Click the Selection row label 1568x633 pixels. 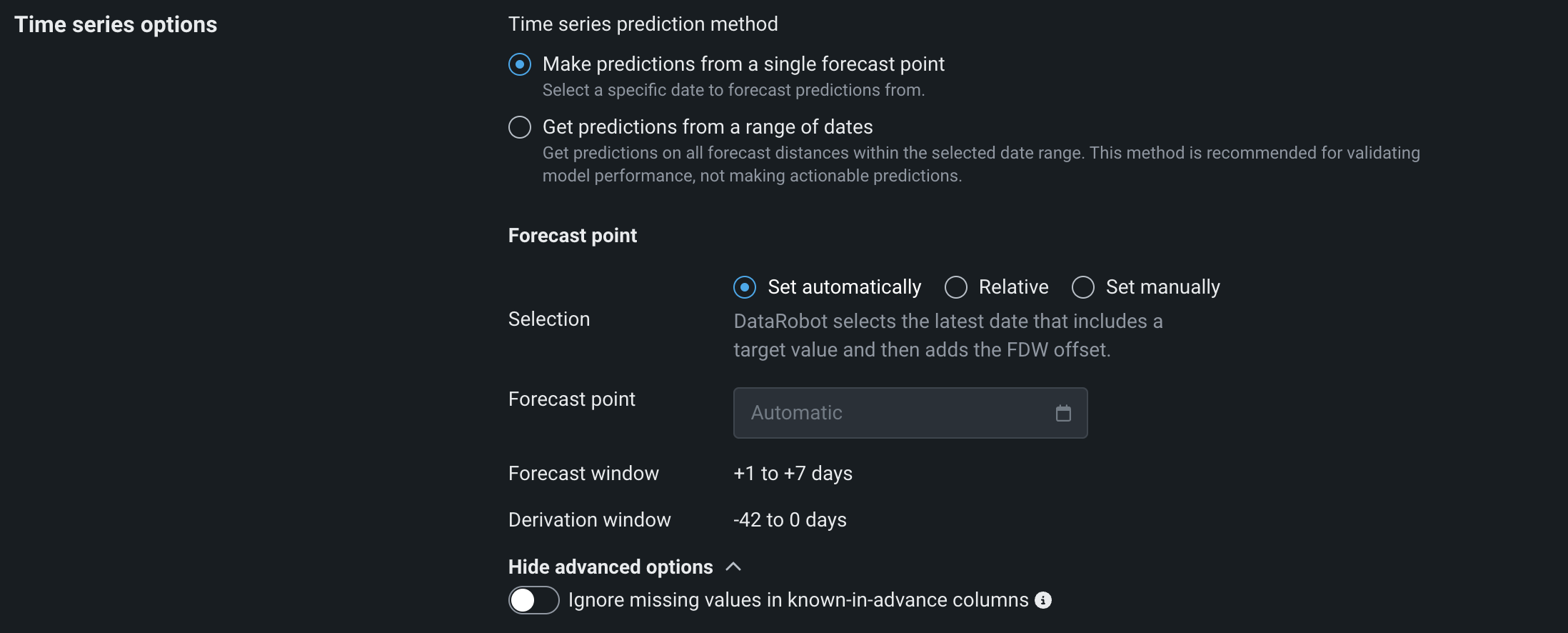point(549,319)
